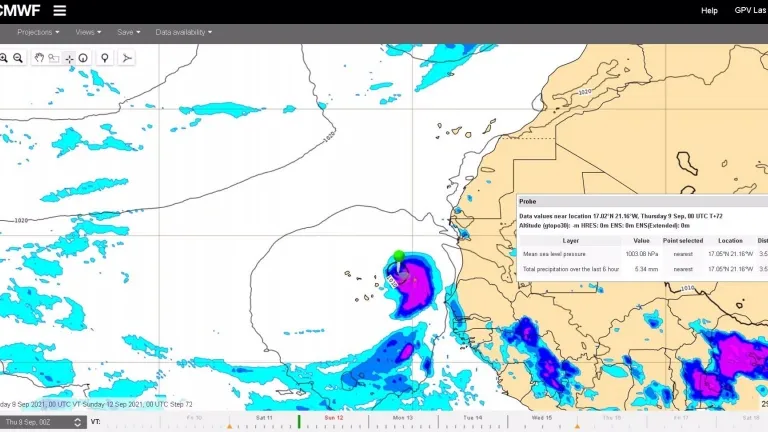Expand the Projections dropdown
This screenshot has height=432, width=768.
(41, 32)
